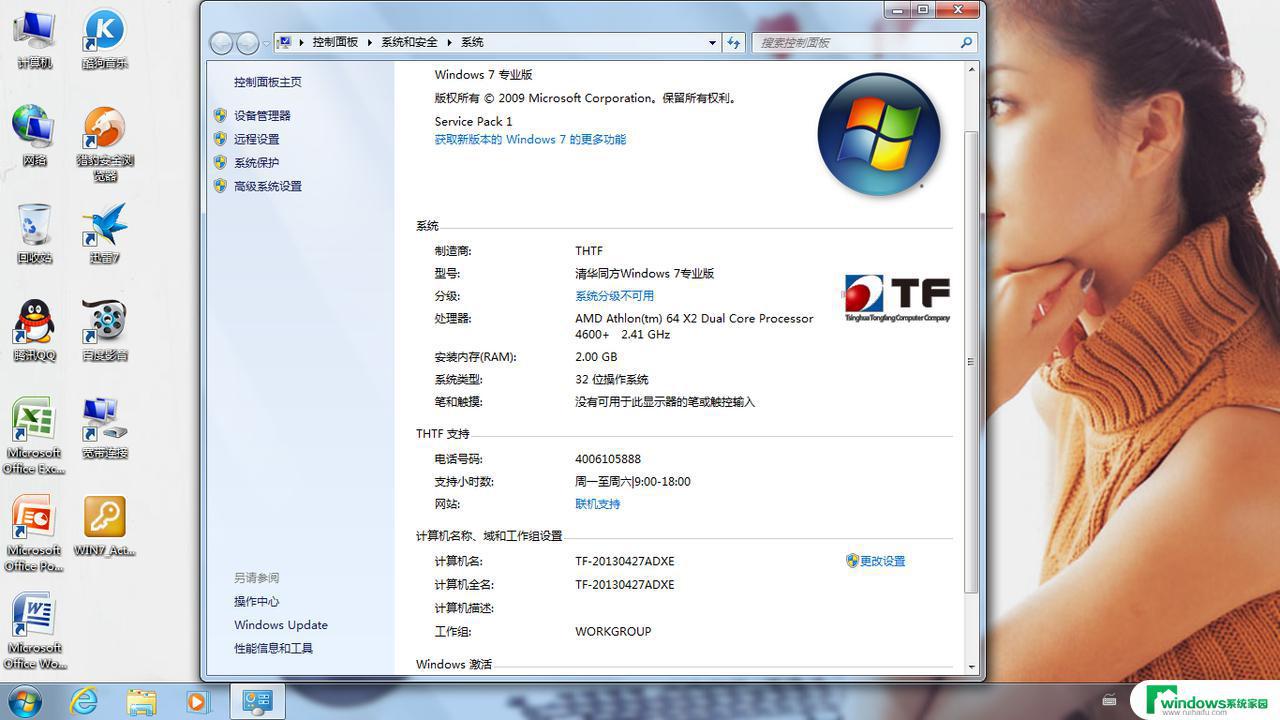Open the Baidu video player shortcut

tap(104, 331)
